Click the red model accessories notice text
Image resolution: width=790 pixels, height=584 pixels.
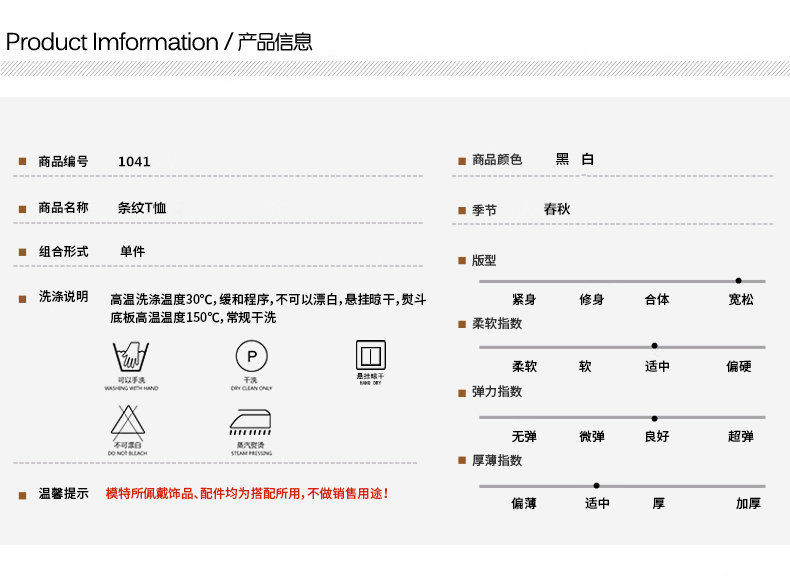click(x=247, y=493)
